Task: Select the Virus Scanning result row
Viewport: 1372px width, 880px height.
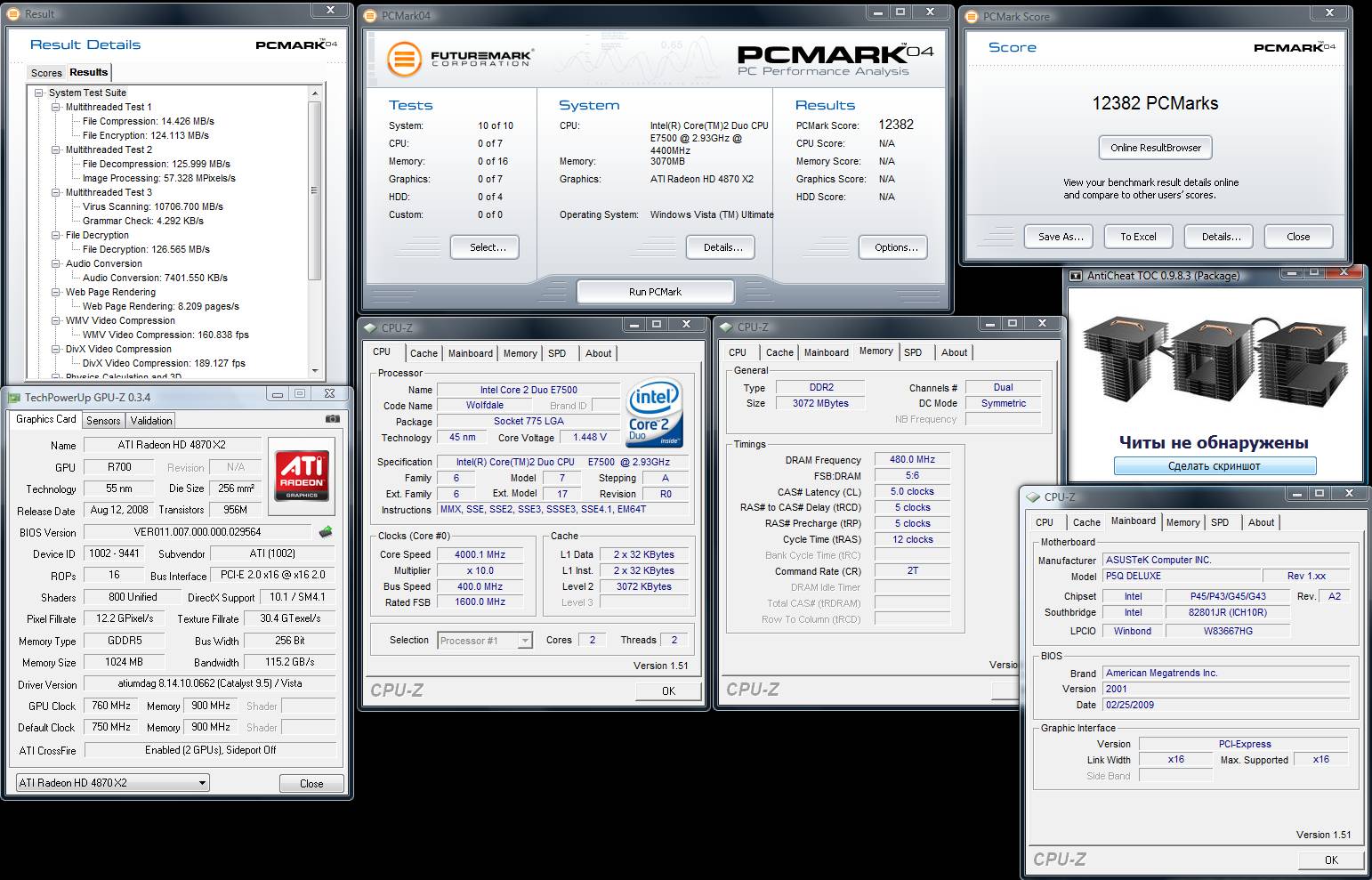Action: coord(152,206)
